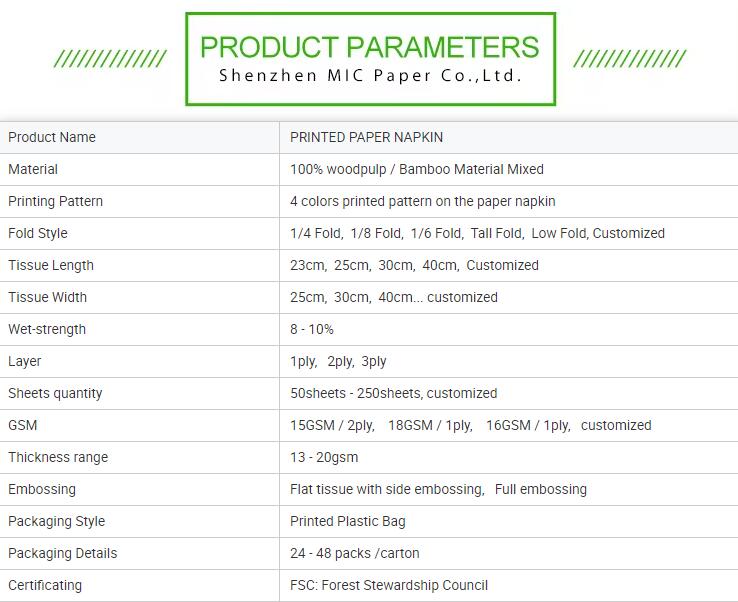Viewport: 738px width, 602px height.
Task: Select the Layer 1ply, 2ply, 3ply value
Action: pos(338,361)
